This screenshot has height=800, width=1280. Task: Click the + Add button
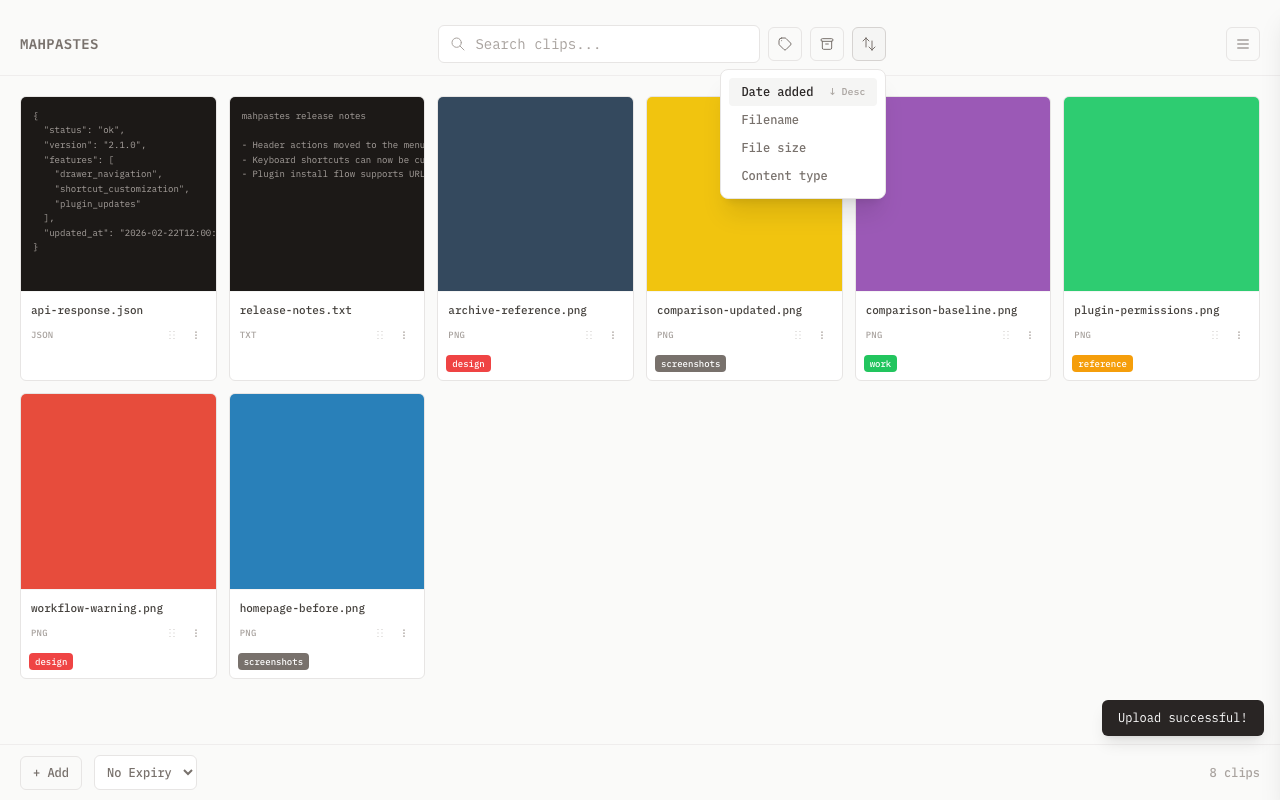click(x=51, y=772)
